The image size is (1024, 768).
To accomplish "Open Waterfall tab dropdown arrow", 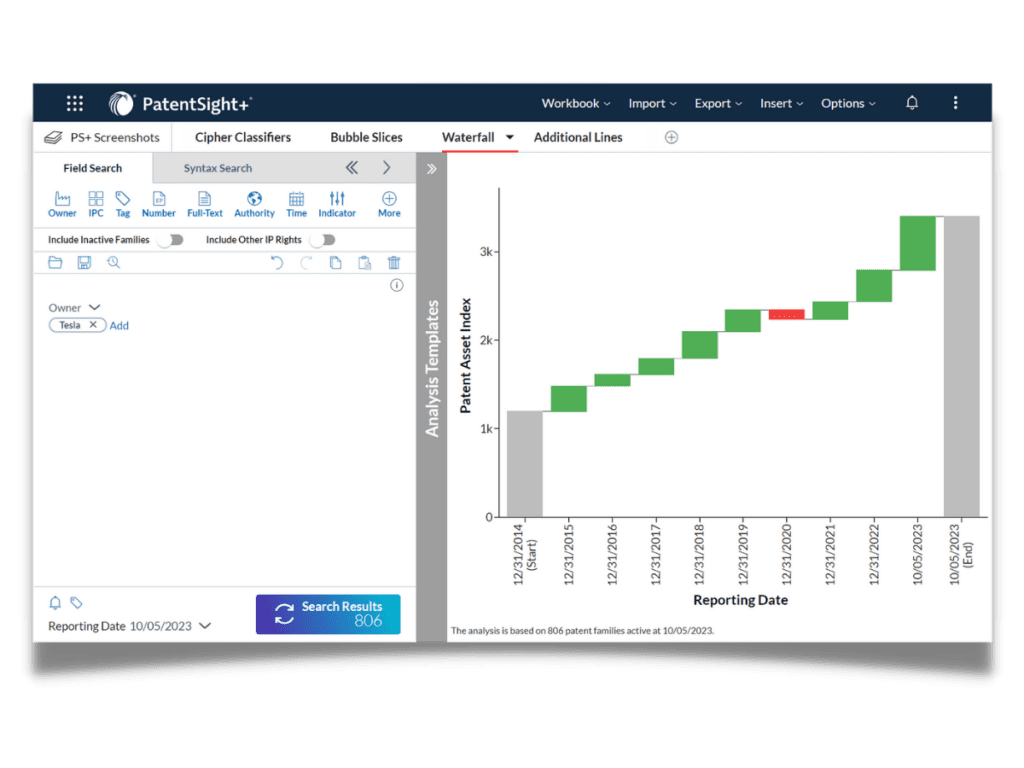I will tap(510, 137).
